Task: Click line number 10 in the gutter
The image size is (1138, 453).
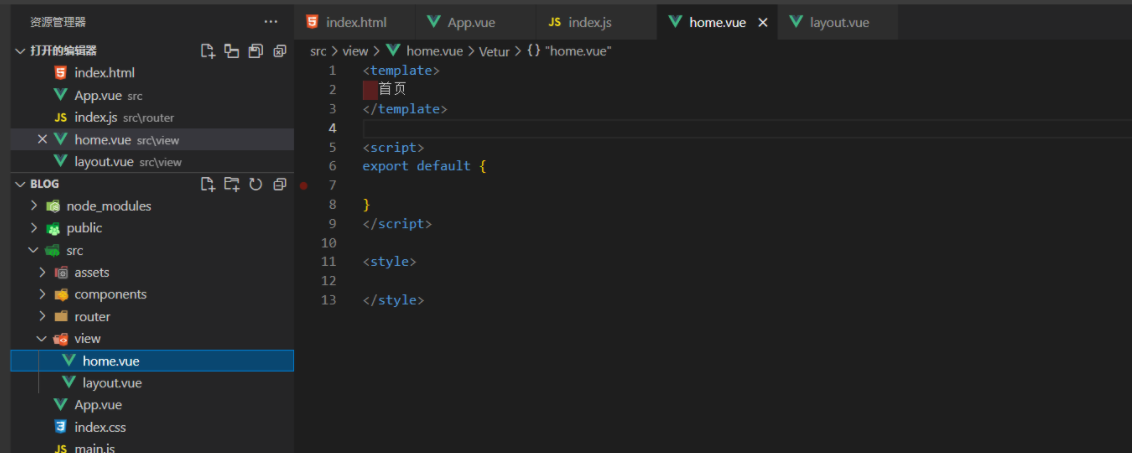Action: pyautogui.click(x=328, y=242)
